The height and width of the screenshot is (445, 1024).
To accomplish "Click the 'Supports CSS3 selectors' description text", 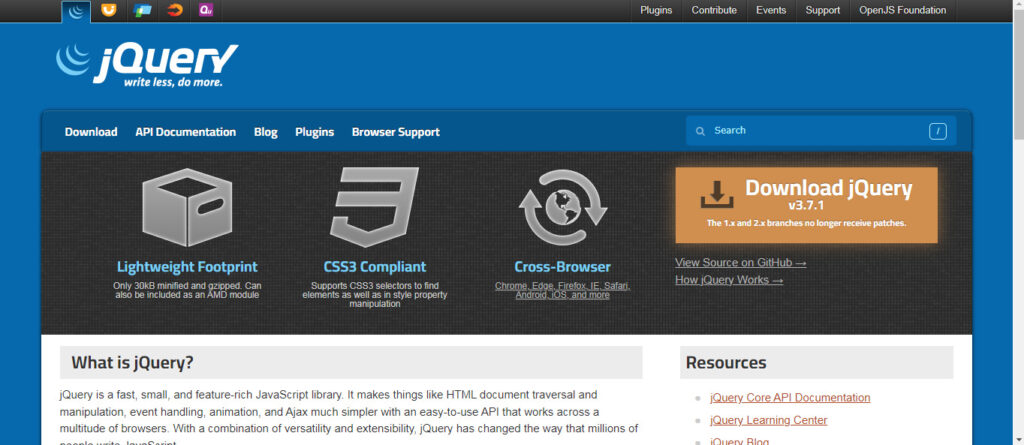I will (375, 295).
